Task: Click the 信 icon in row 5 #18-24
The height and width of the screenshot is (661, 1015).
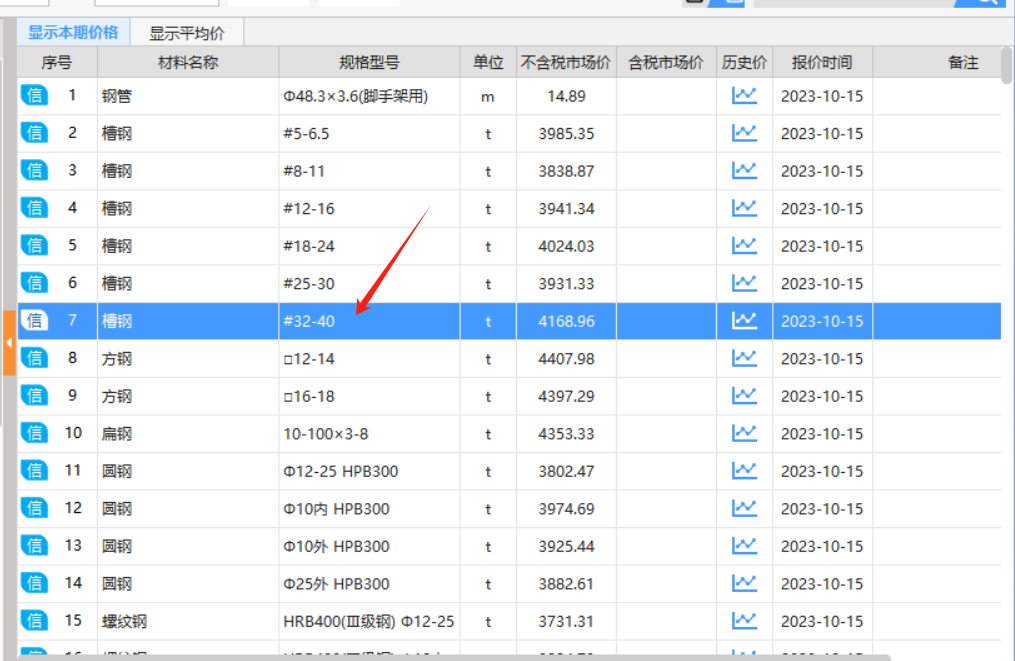Action: tap(34, 246)
